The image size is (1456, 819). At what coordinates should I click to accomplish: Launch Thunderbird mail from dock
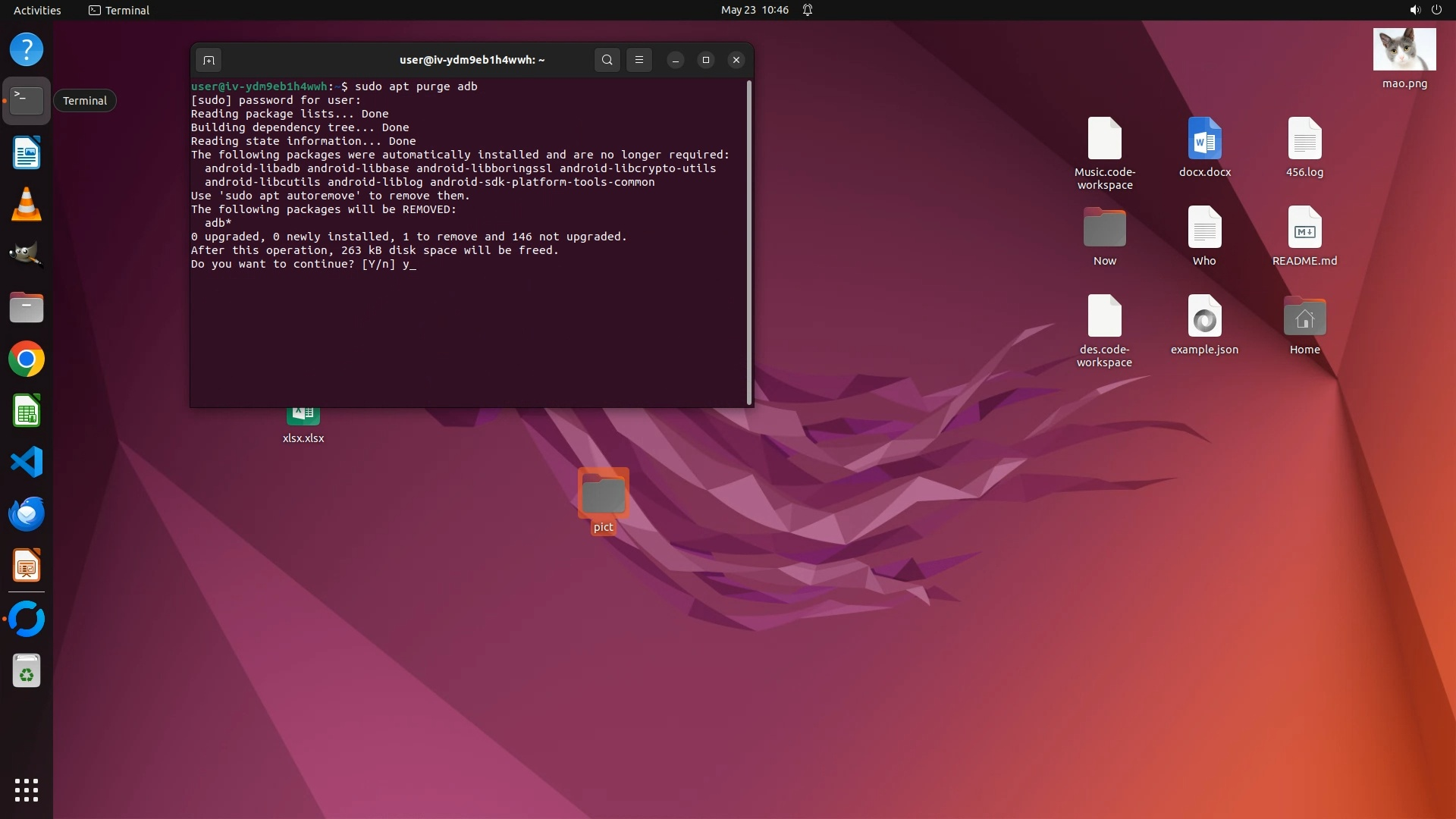tap(27, 514)
